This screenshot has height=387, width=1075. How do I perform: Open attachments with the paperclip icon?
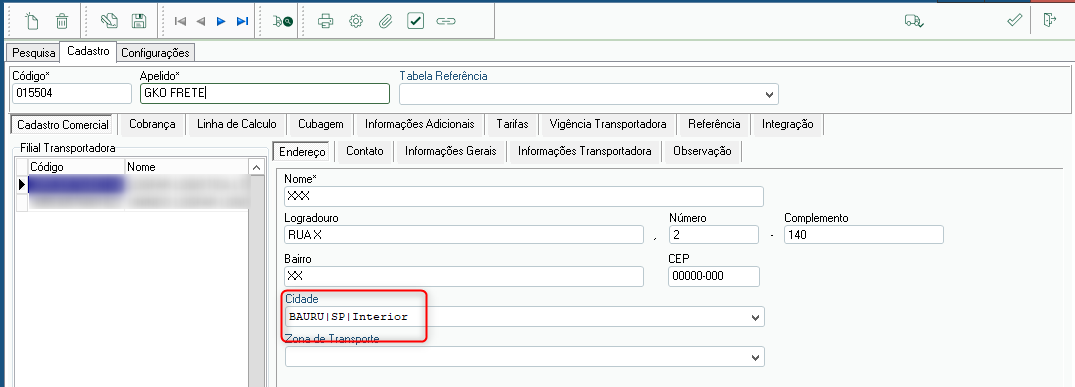pyautogui.click(x=385, y=21)
